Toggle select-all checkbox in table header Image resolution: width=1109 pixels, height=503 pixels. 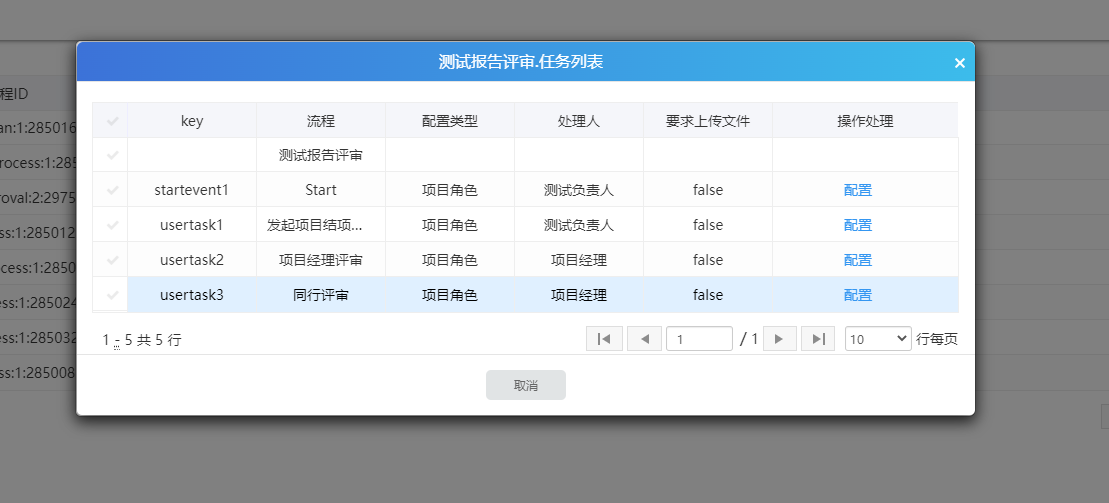(x=111, y=121)
